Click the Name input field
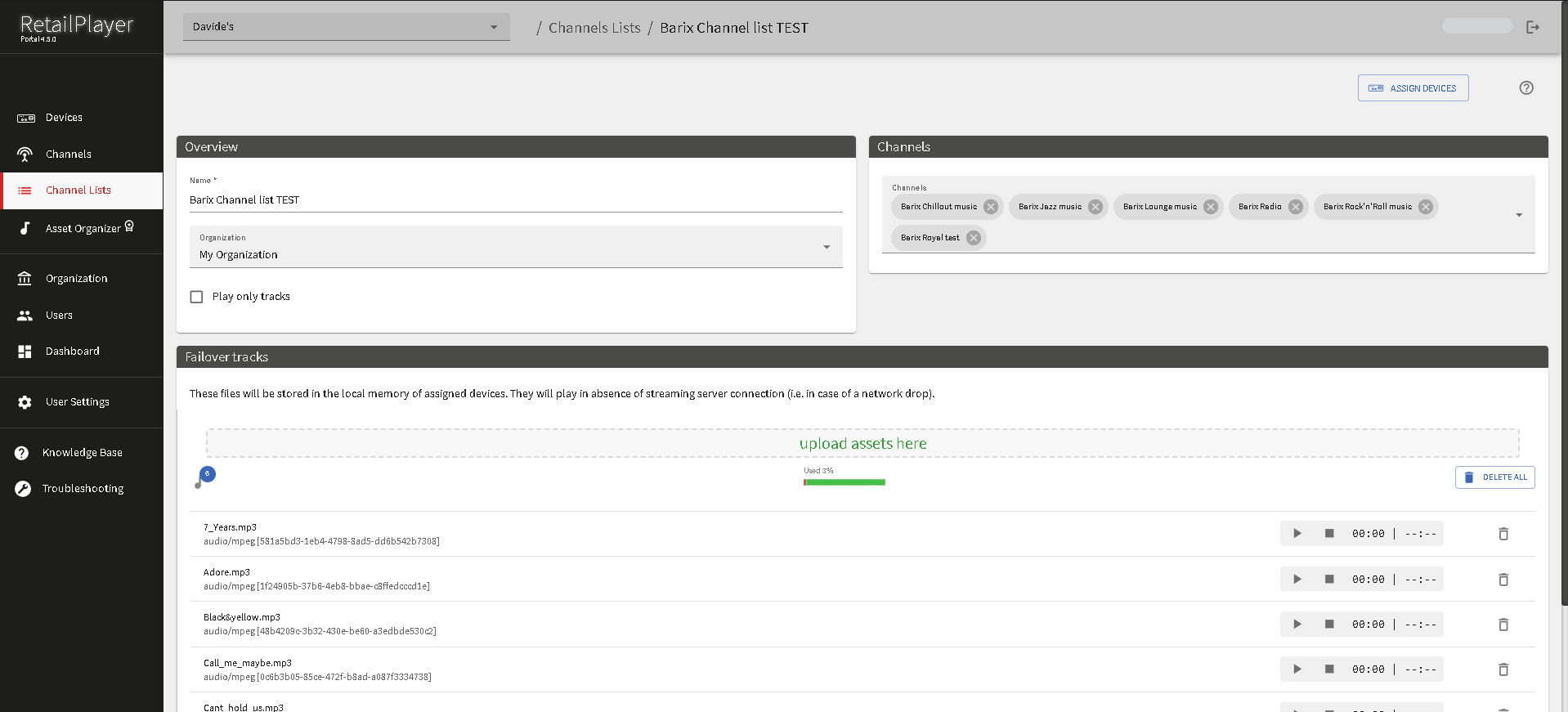The height and width of the screenshot is (712, 1568). (x=515, y=200)
